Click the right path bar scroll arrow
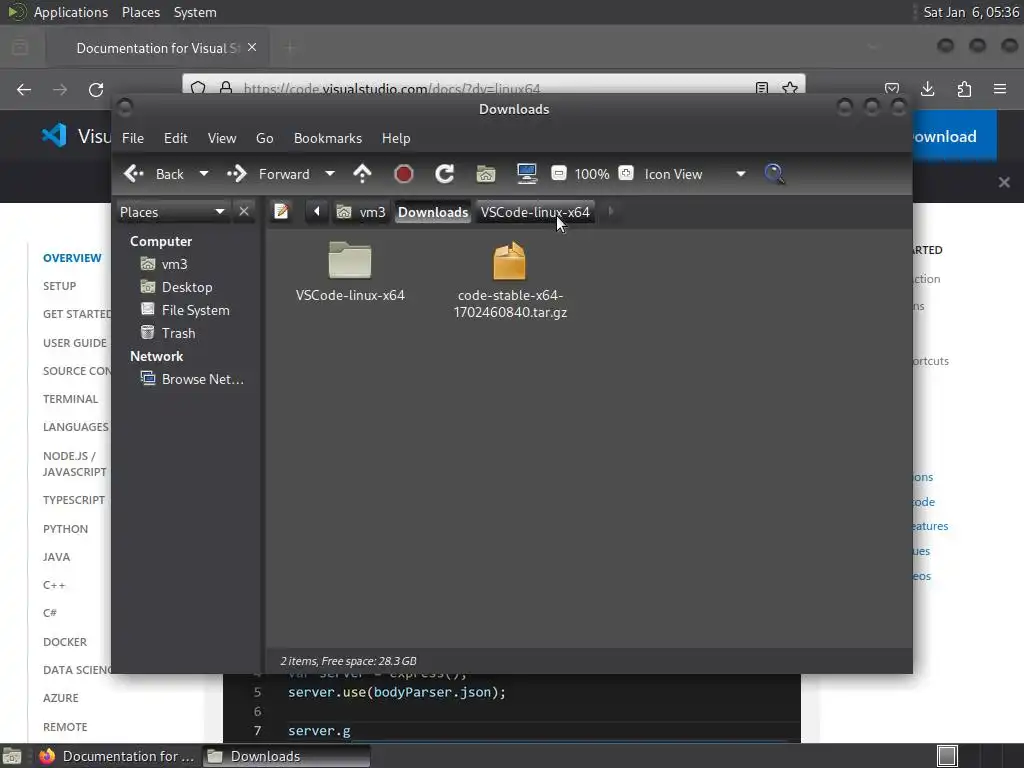Viewport: 1024px width, 768px height. [x=611, y=212]
